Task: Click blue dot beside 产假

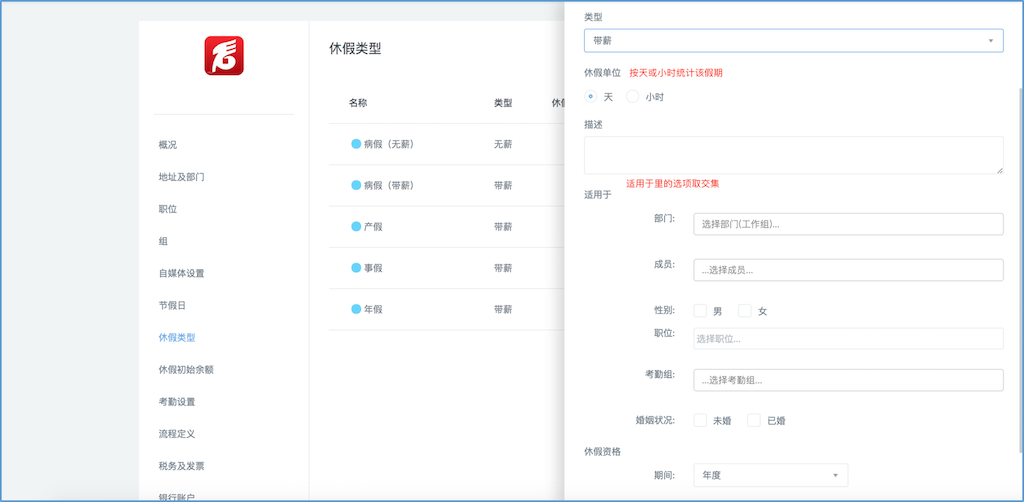Action: click(x=356, y=226)
